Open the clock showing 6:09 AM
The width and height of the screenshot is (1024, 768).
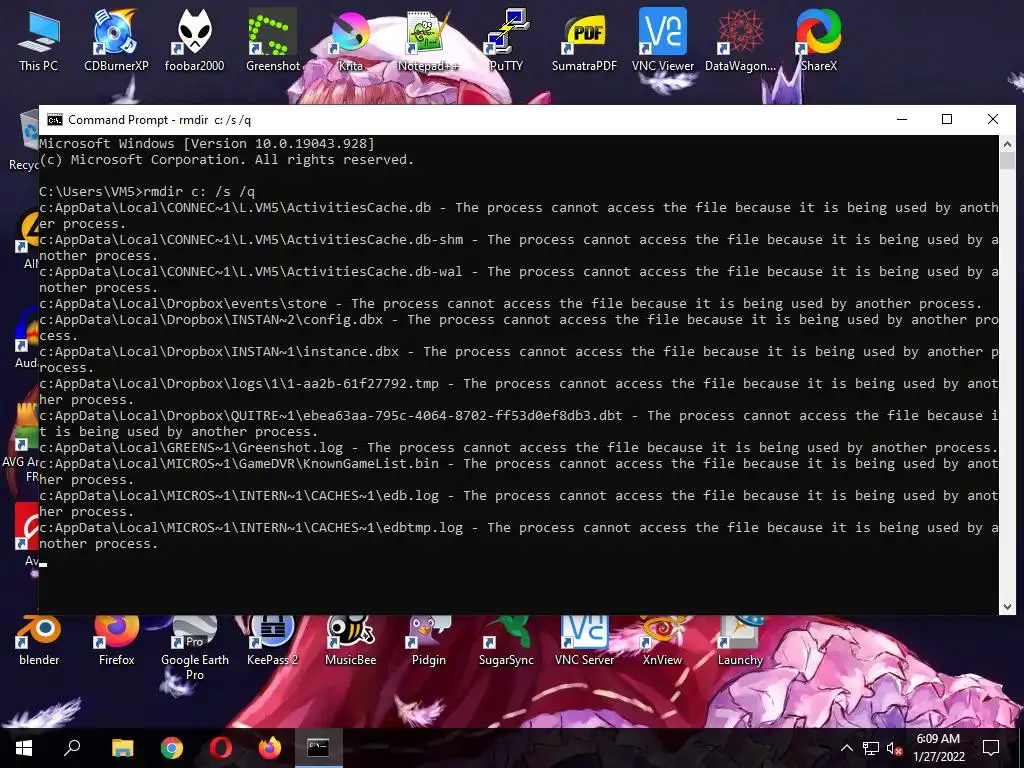click(938, 748)
